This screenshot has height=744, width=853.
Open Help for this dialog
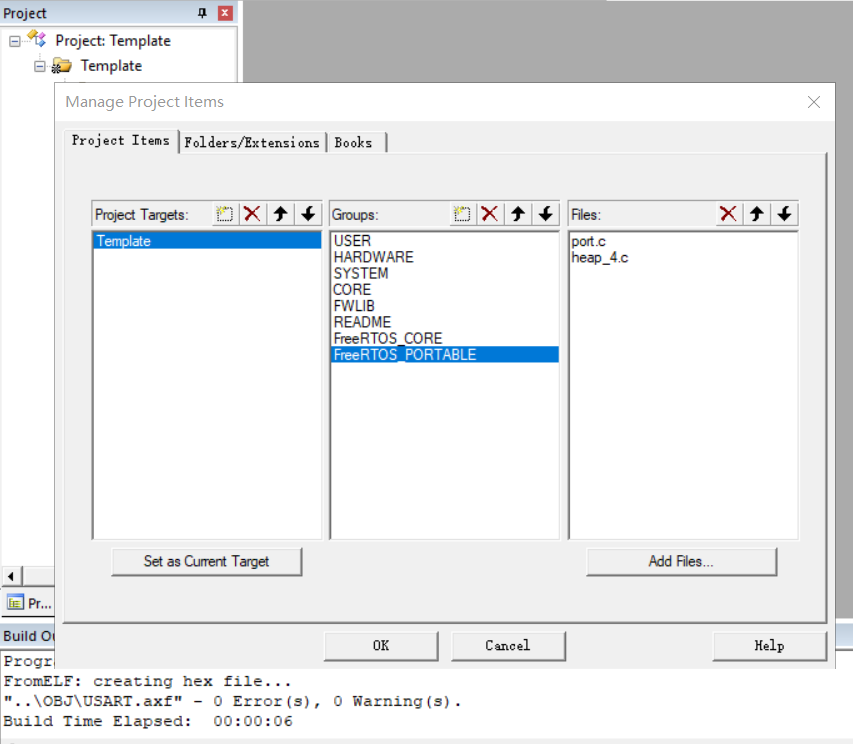tap(769, 646)
